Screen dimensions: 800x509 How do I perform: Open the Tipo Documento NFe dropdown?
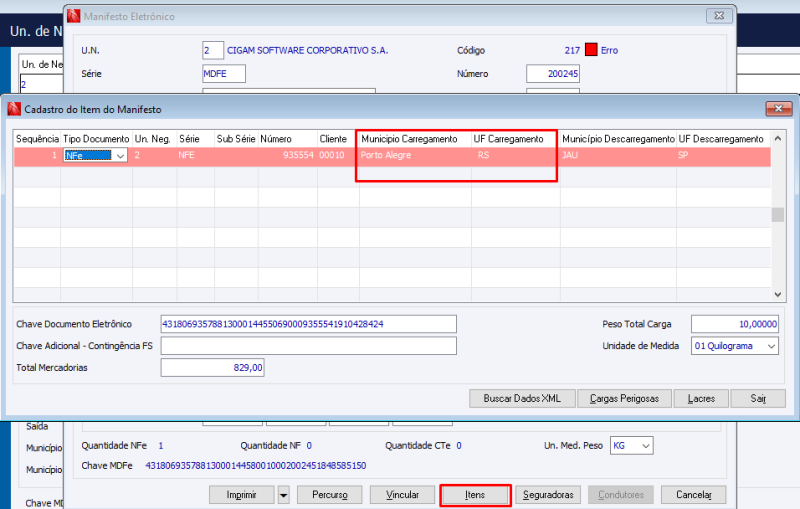[x=120, y=156]
